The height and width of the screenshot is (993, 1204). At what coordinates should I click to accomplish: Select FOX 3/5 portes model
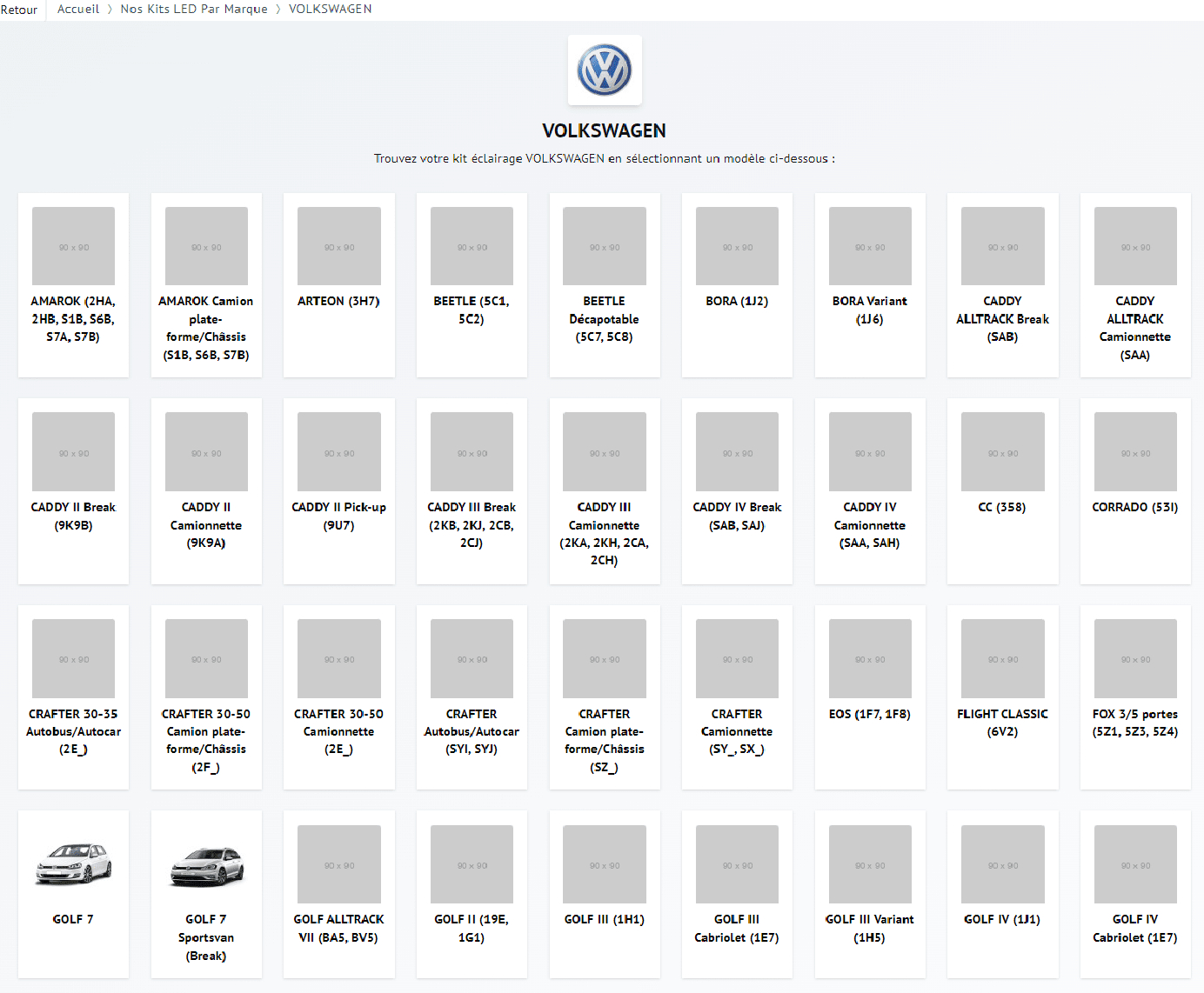[x=1135, y=697]
